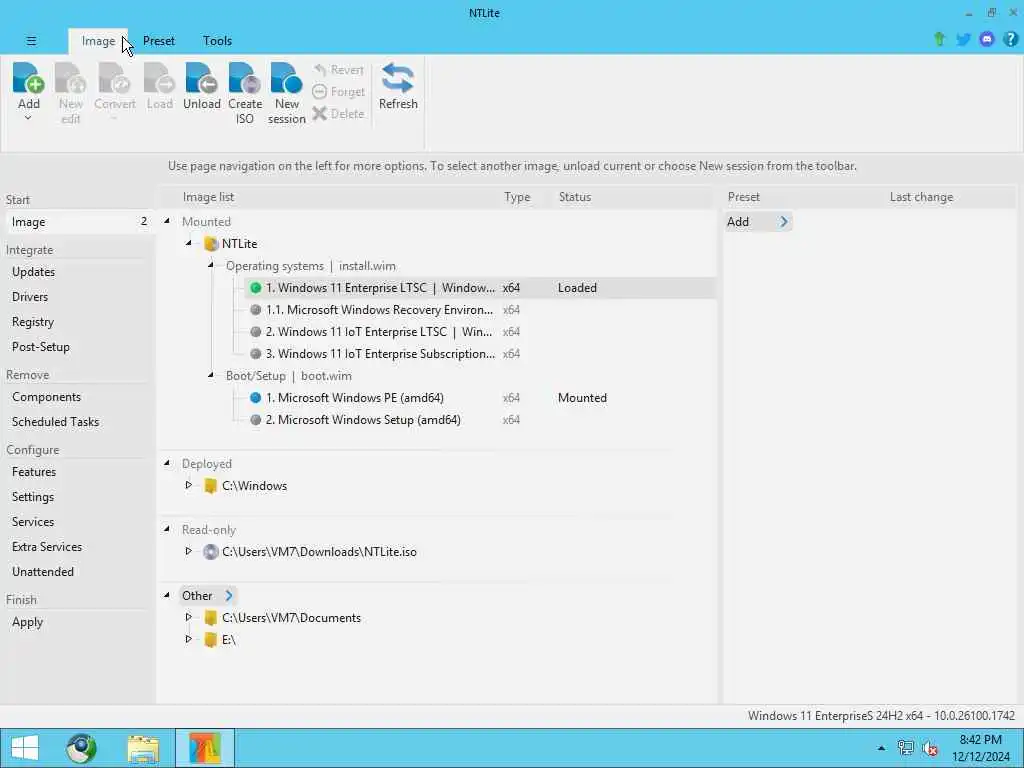Open File Explorer from taskbar
1024x768 pixels.
[143, 748]
